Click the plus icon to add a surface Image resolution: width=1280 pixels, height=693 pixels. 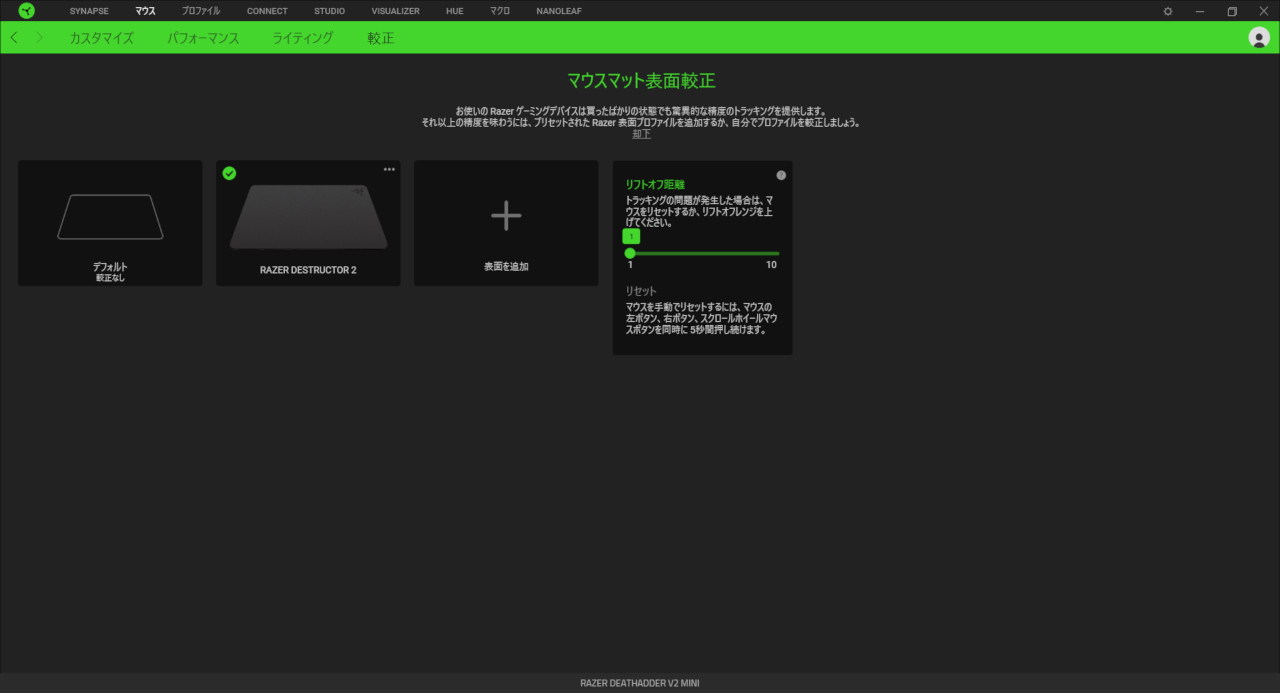pyautogui.click(x=506, y=215)
